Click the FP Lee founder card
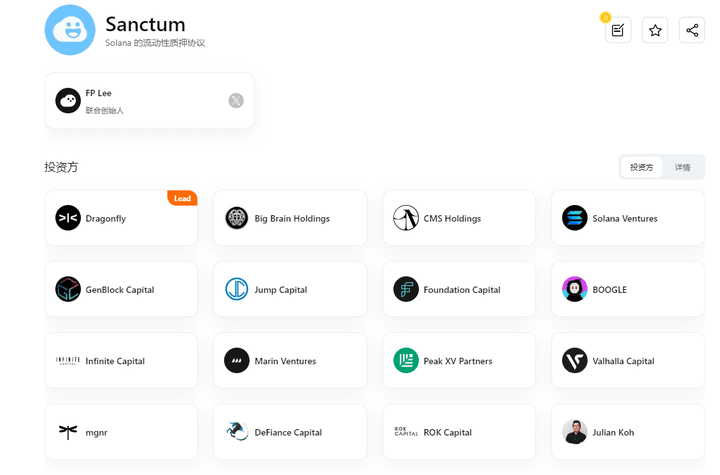The image size is (720, 475). click(149, 100)
